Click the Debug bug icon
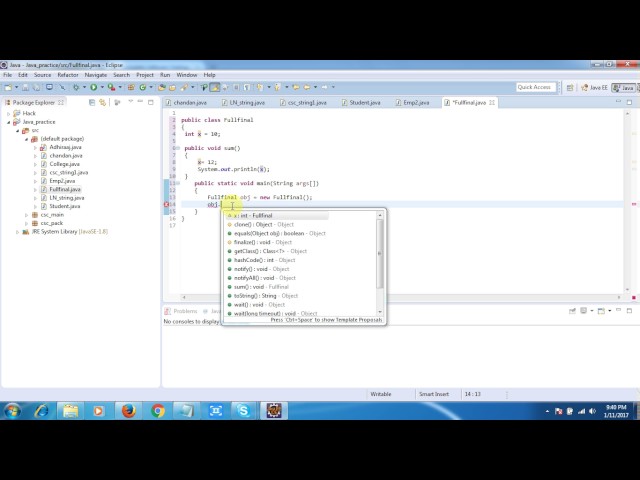 pyautogui.click(x=76, y=87)
